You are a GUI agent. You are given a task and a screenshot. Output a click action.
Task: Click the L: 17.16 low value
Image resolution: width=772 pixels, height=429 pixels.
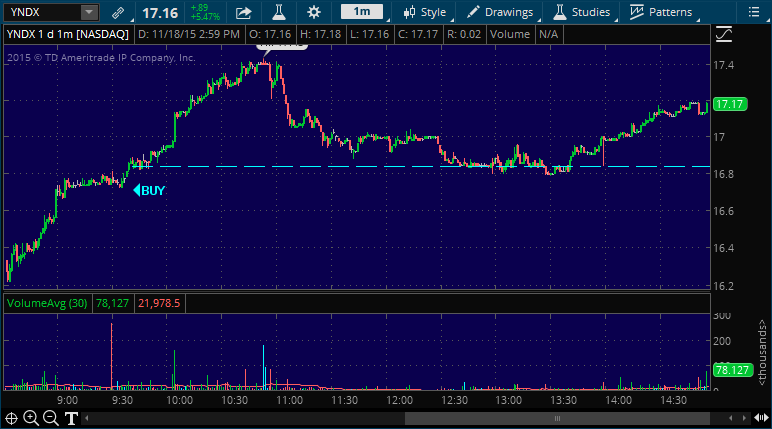[x=369, y=34]
